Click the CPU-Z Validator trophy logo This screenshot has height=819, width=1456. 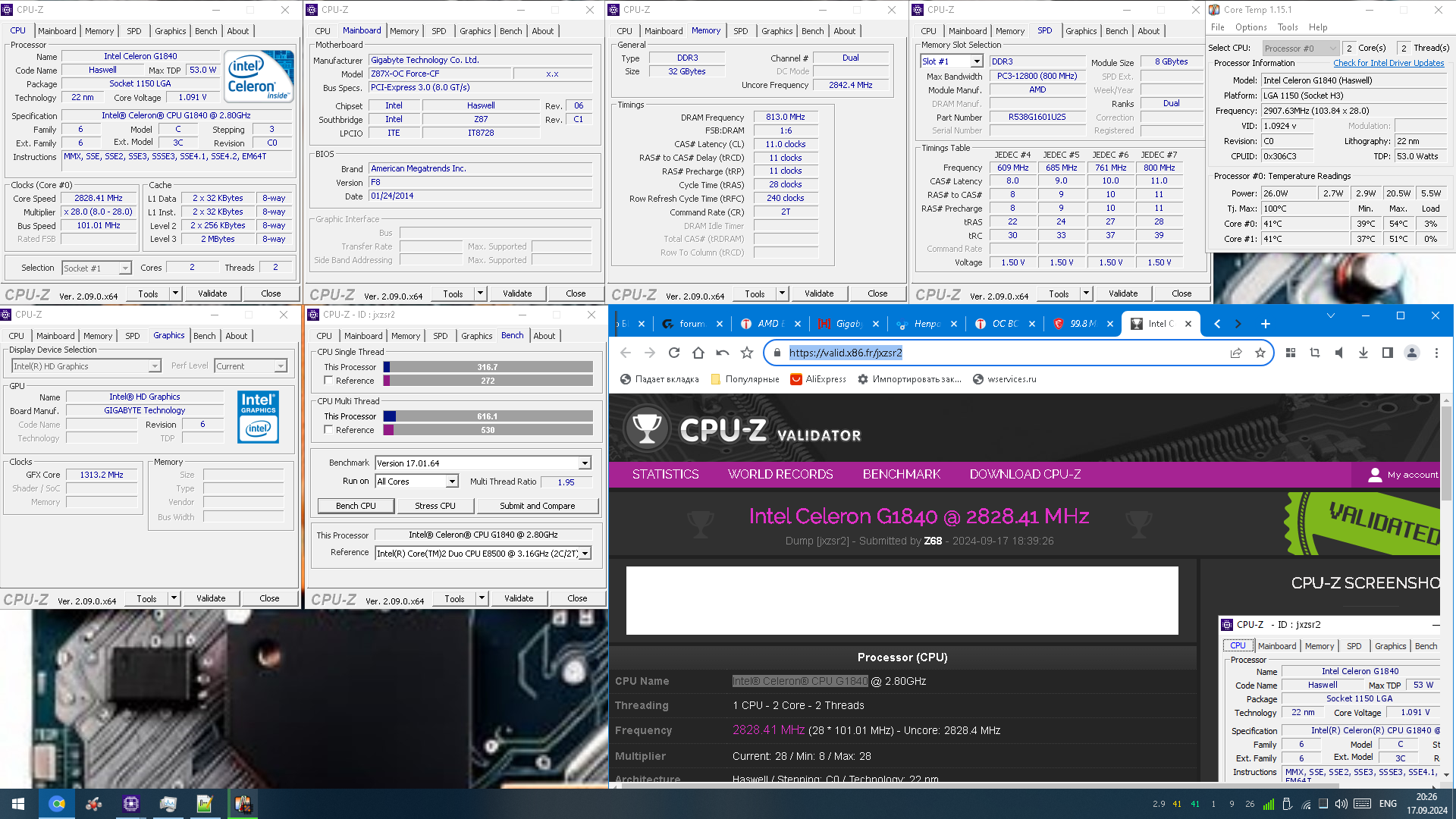click(647, 428)
